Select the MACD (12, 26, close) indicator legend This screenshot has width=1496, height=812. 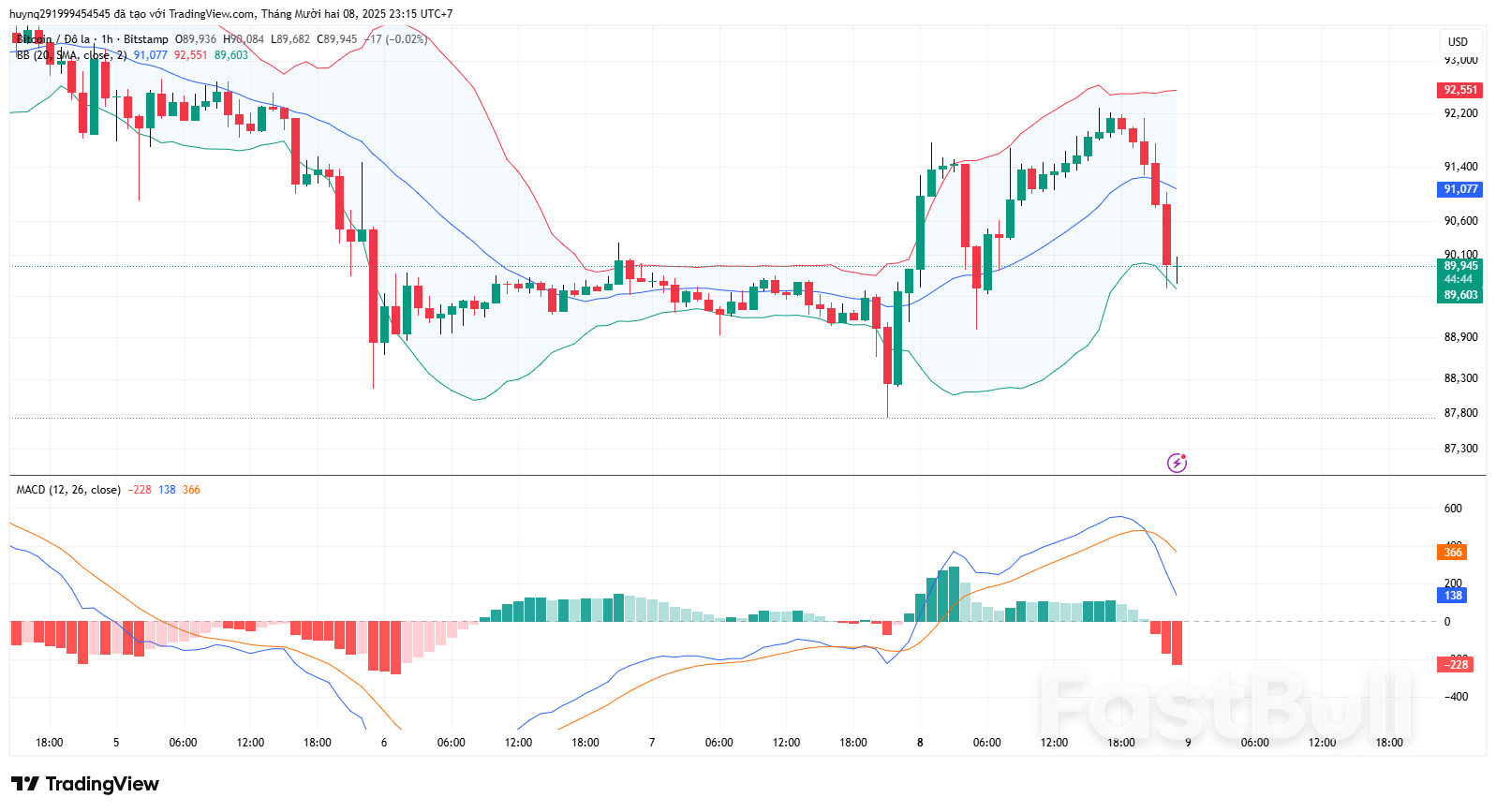click(68, 490)
